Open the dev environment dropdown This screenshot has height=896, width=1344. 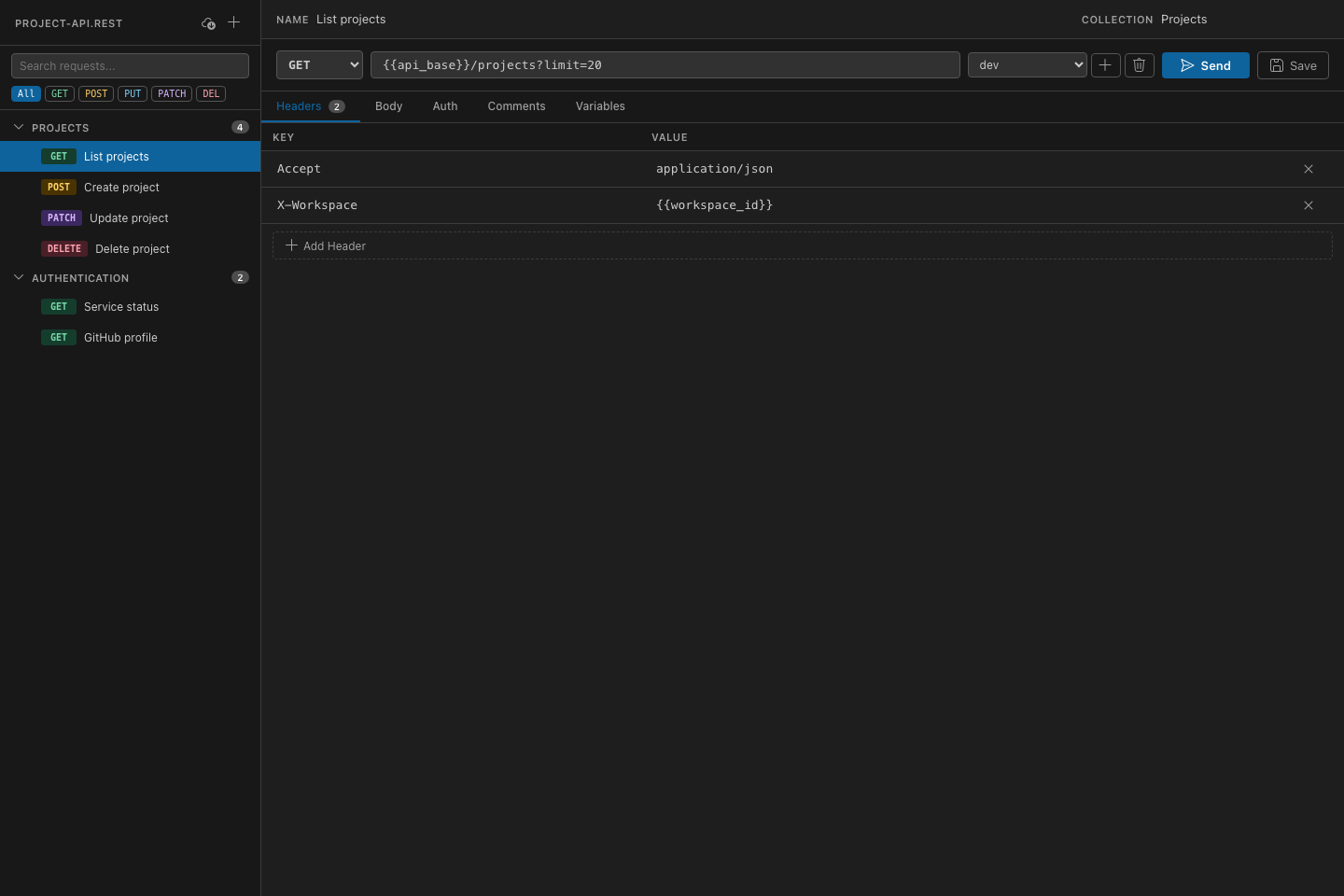pos(1027,65)
